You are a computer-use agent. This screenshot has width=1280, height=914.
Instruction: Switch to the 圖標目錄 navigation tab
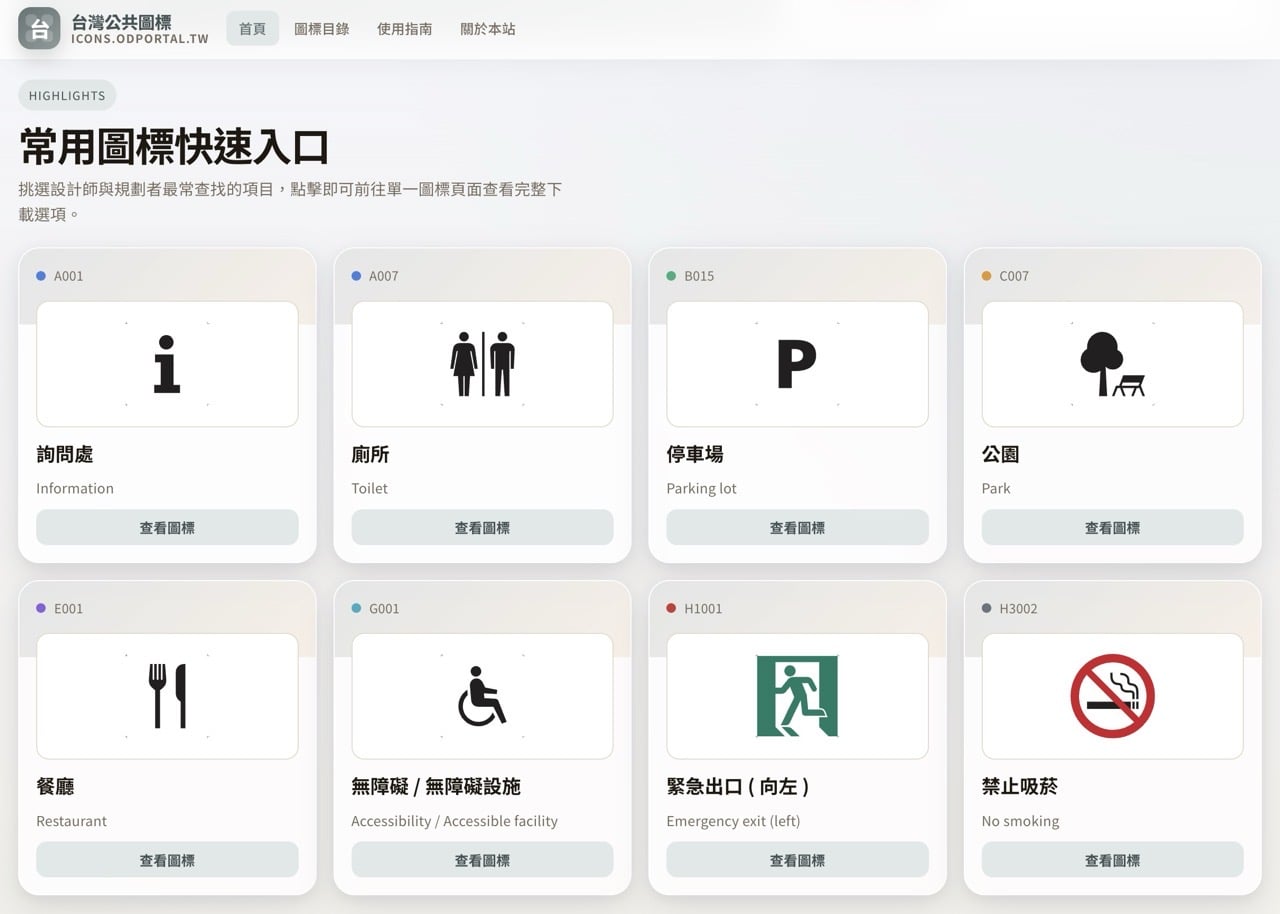tap(321, 29)
